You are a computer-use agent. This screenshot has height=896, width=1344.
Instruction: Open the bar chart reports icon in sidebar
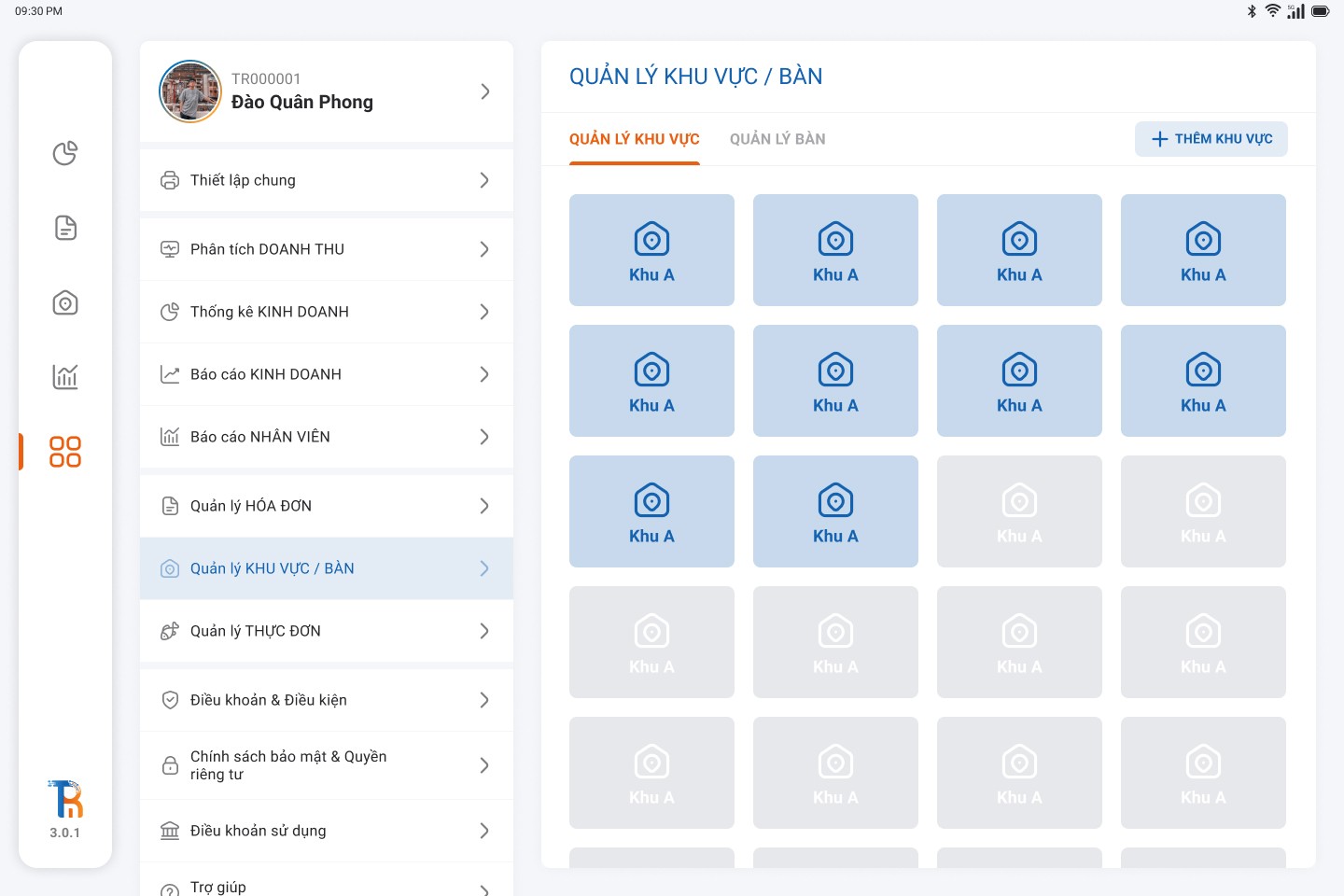coord(65,377)
